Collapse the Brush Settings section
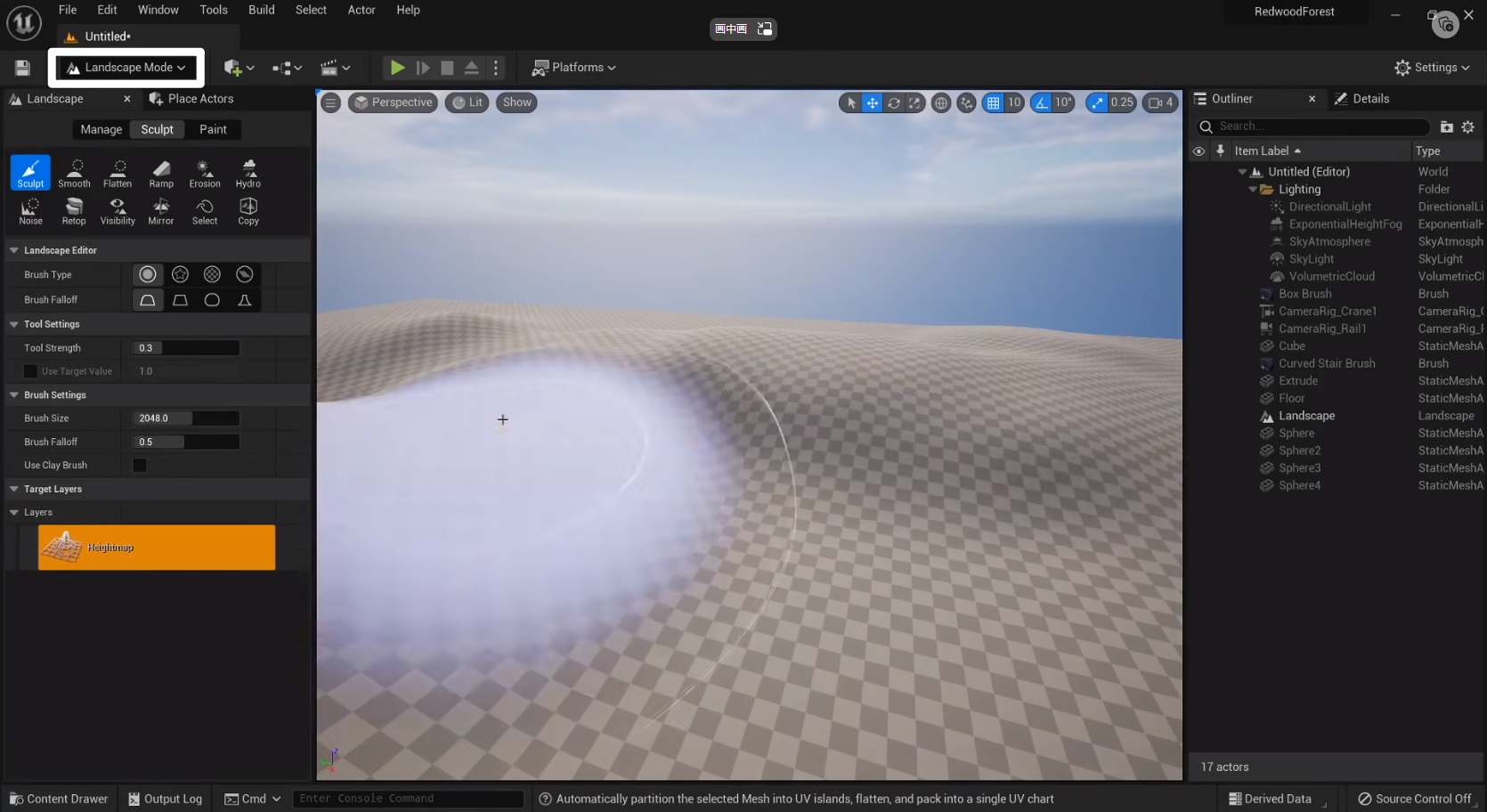The width and height of the screenshot is (1487, 812). coord(14,394)
